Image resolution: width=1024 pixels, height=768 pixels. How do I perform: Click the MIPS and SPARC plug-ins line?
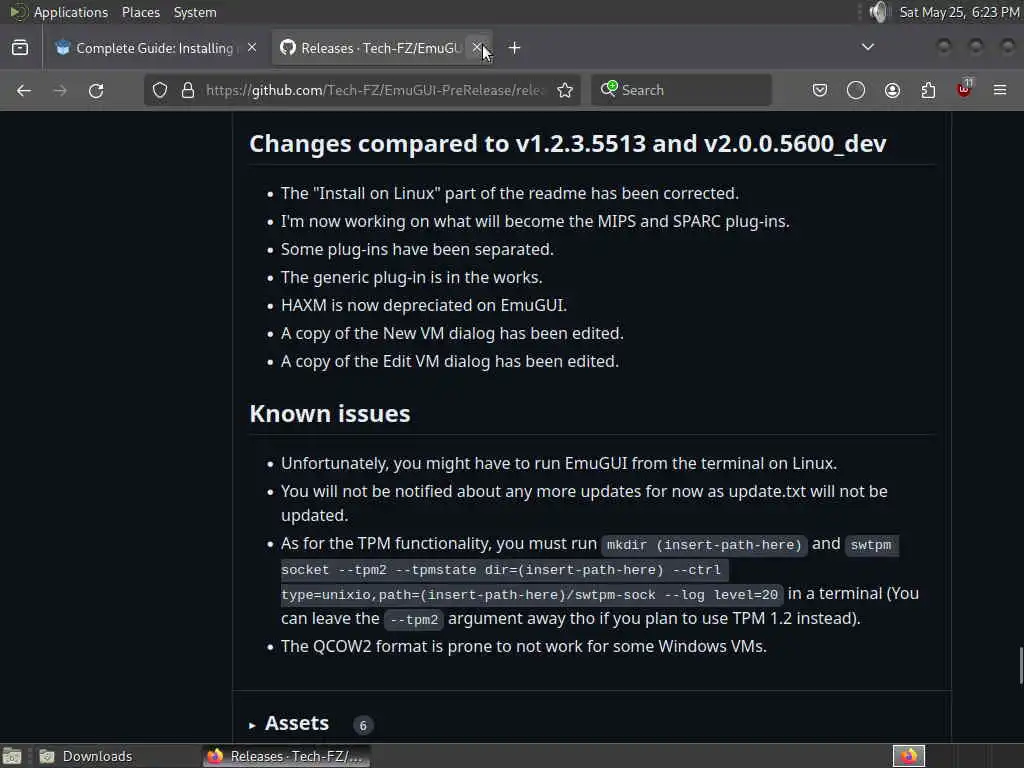[x=535, y=221]
